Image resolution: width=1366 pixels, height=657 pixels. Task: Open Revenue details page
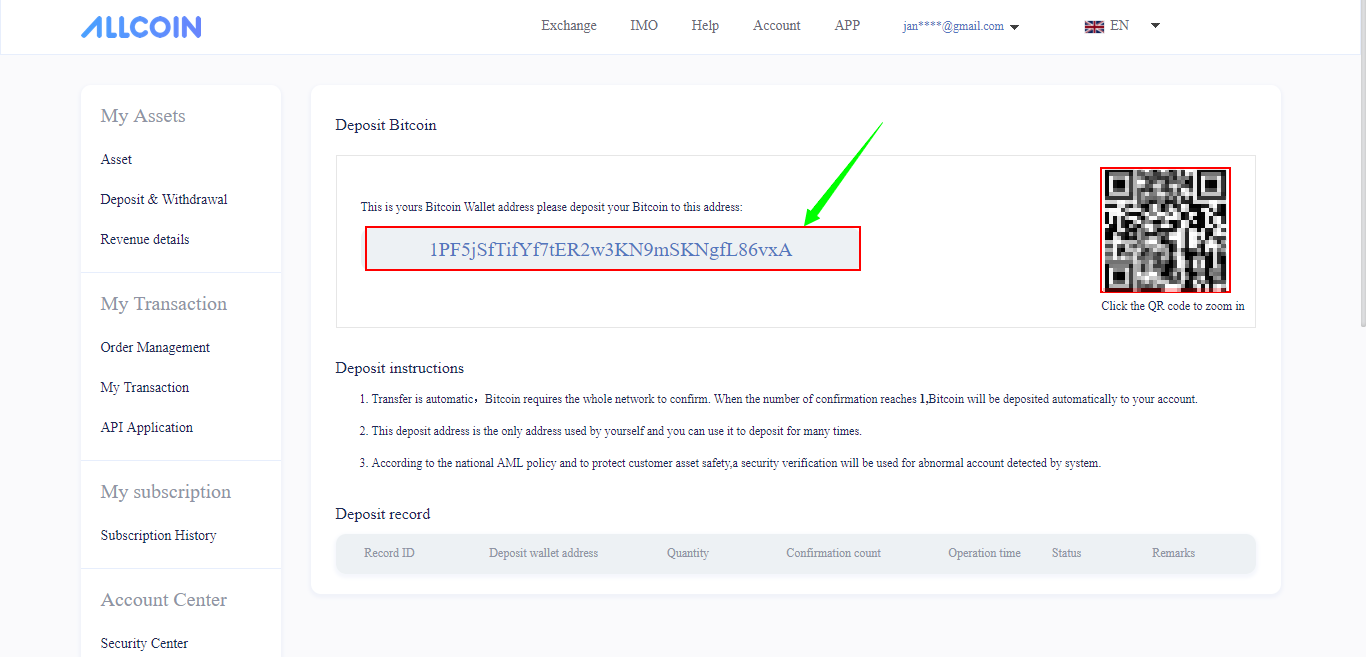pyautogui.click(x=145, y=240)
